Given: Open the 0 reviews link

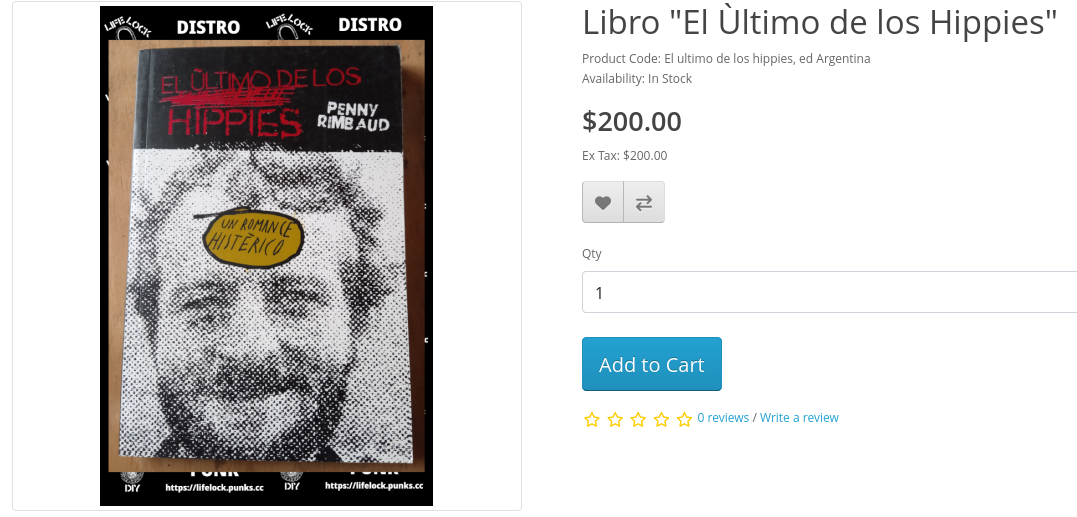Looking at the screenshot, I should click(723, 417).
